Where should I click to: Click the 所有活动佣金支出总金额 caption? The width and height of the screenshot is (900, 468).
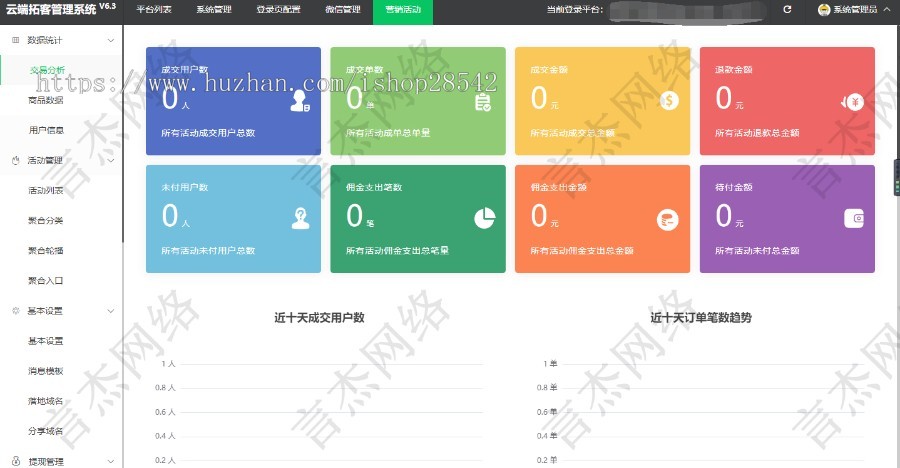pos(581,250)
